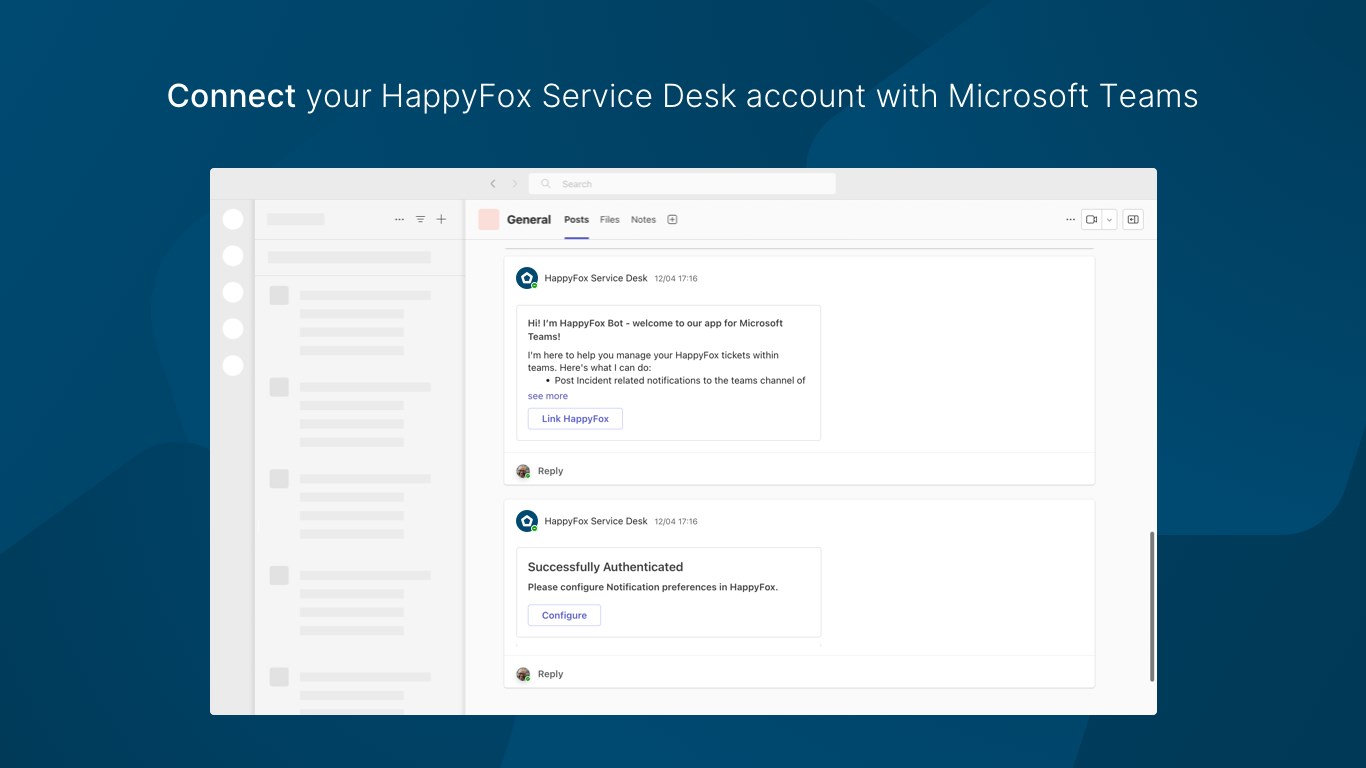Open the filter icon in the sidebar header

(421, 219)
